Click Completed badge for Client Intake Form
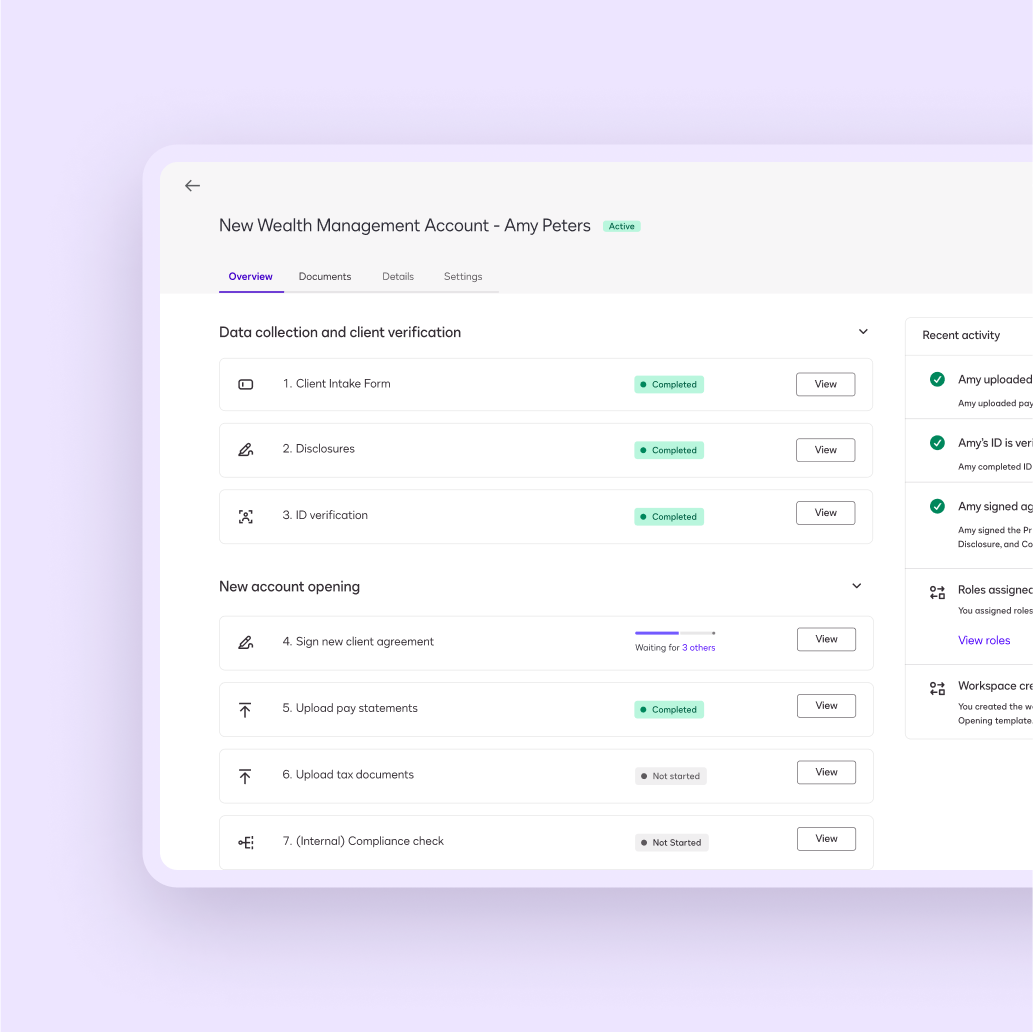Image resolution: width=1033 pixels, height=1032 pixels. point(669,384)
